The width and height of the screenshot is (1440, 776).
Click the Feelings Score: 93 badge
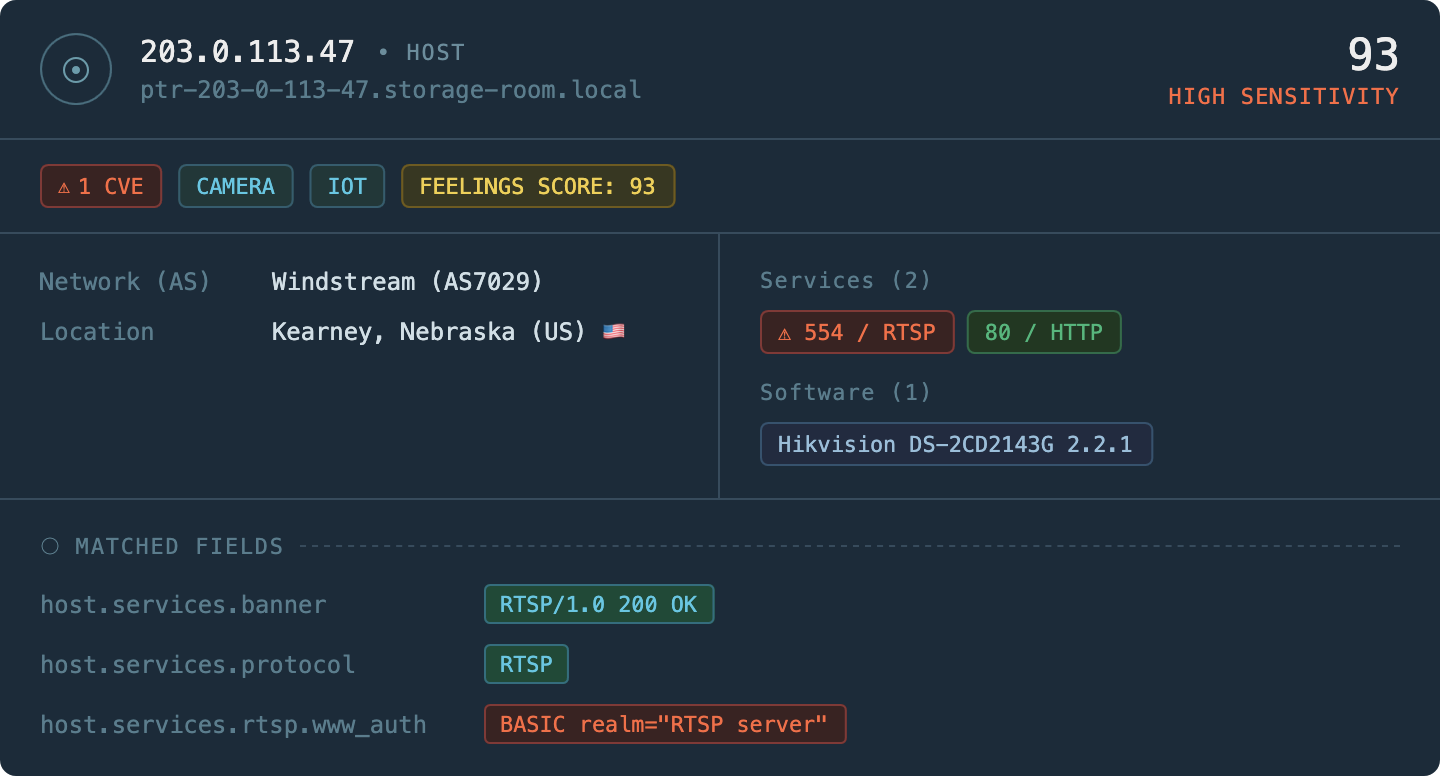(538, 186)
